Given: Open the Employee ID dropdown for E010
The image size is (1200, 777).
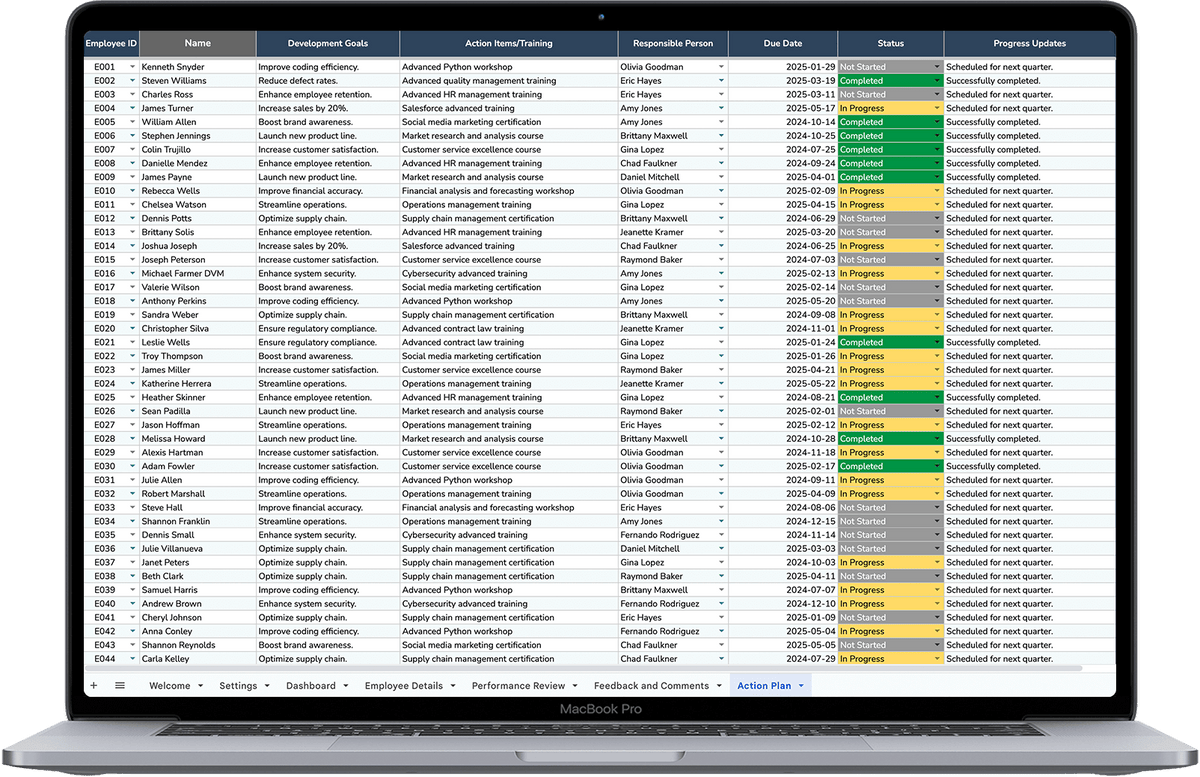Looking at the screenshot, I should (132, 191).
